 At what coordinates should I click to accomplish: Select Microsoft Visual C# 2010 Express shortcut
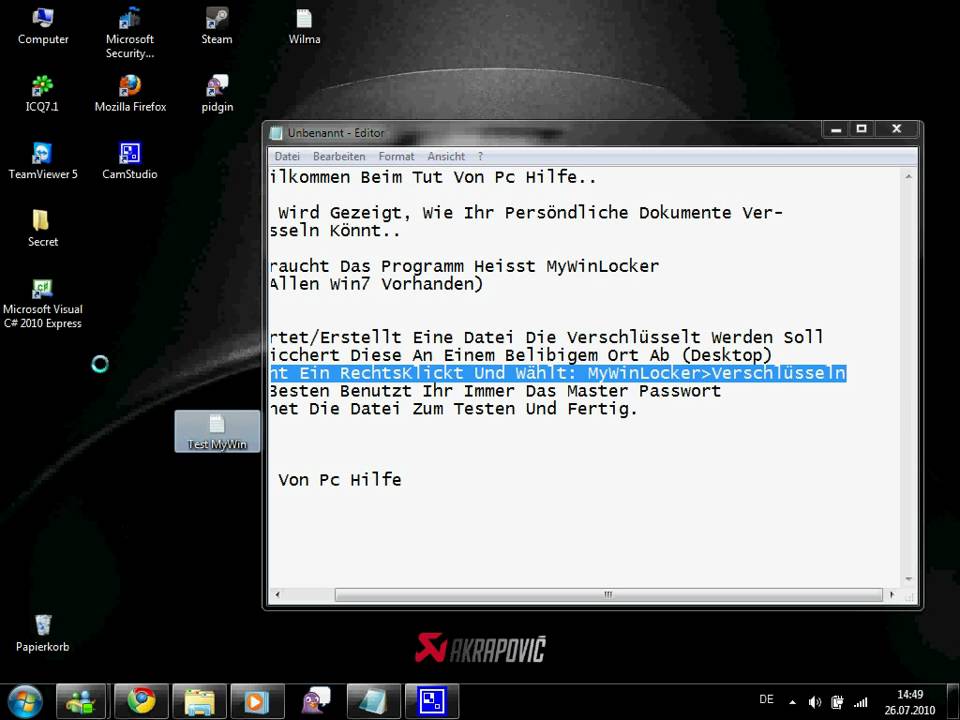point(42,304)
